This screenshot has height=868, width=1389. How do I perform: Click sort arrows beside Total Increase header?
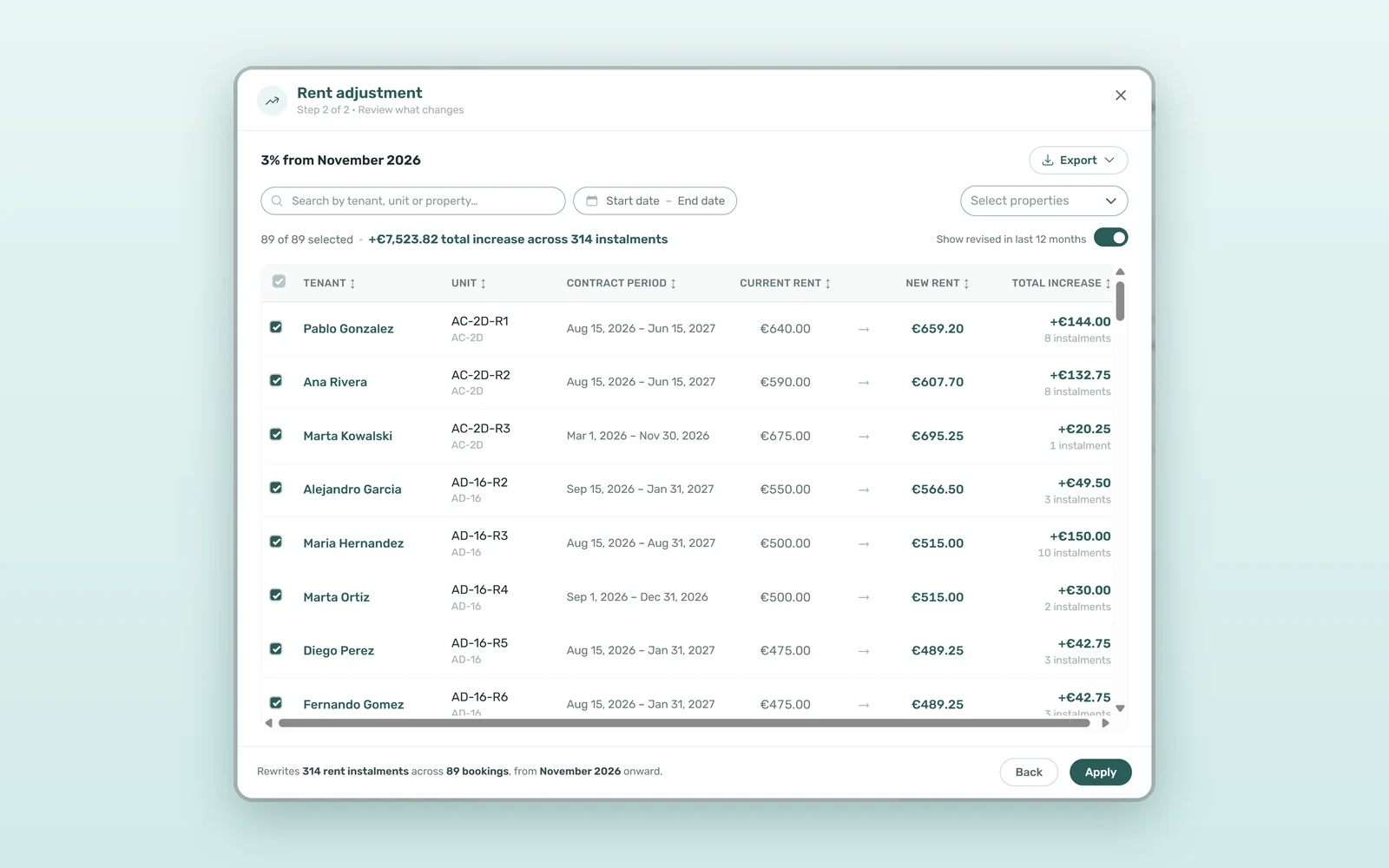click(x=1108, y=284)
